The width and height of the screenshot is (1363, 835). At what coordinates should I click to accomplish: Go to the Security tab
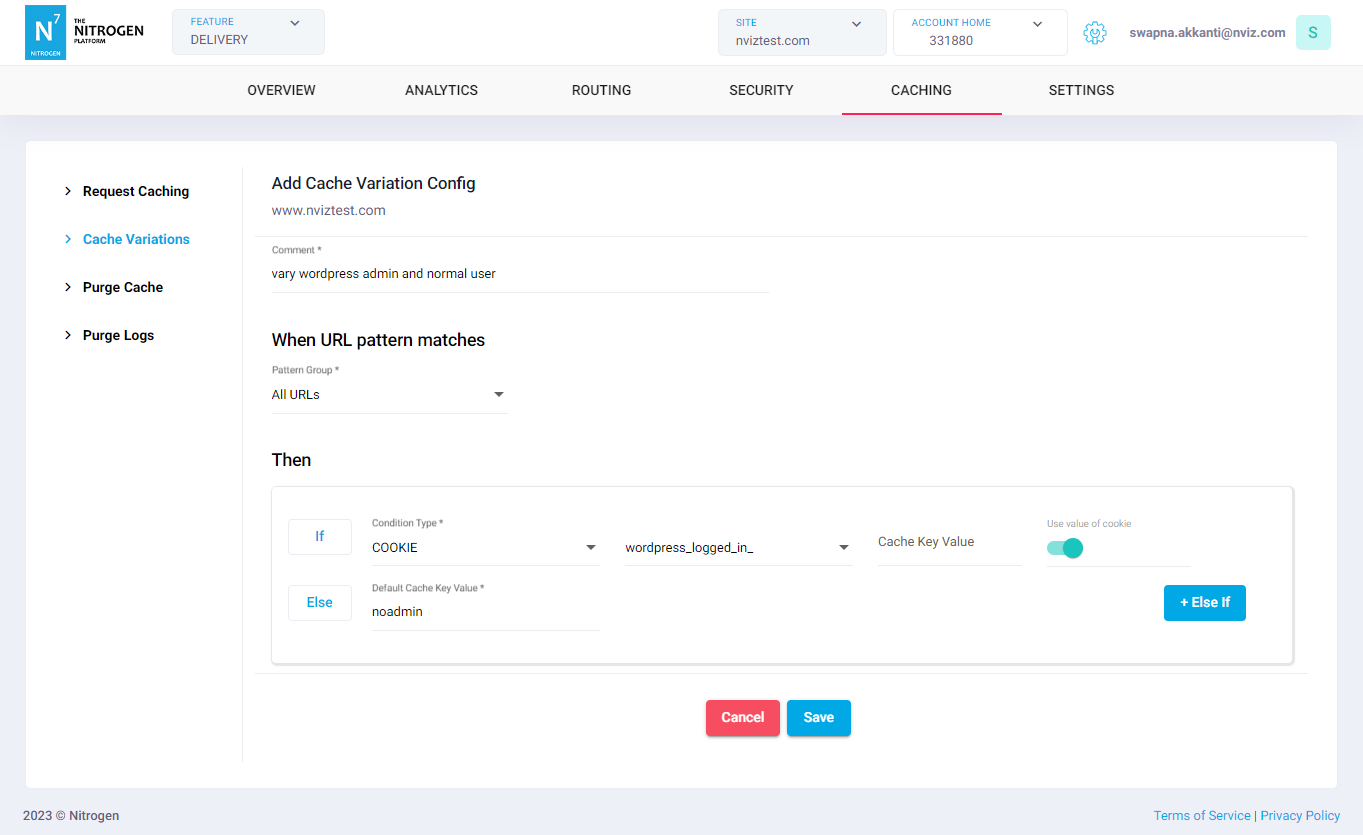click(761, 90)
